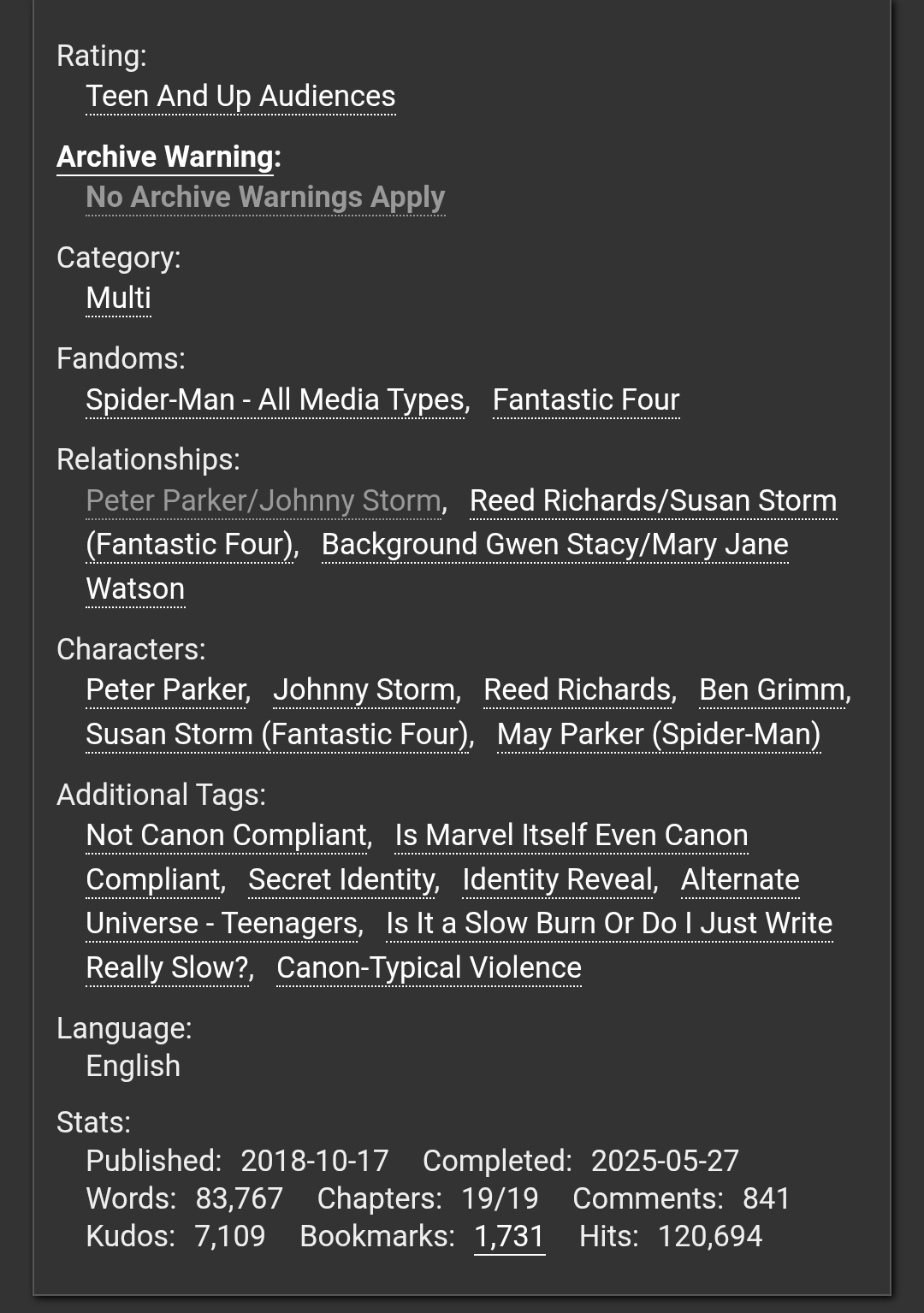This screenshot has height=1313, width=924.
Task: Open the Secret Identity tag
Action: pos(341,880)
